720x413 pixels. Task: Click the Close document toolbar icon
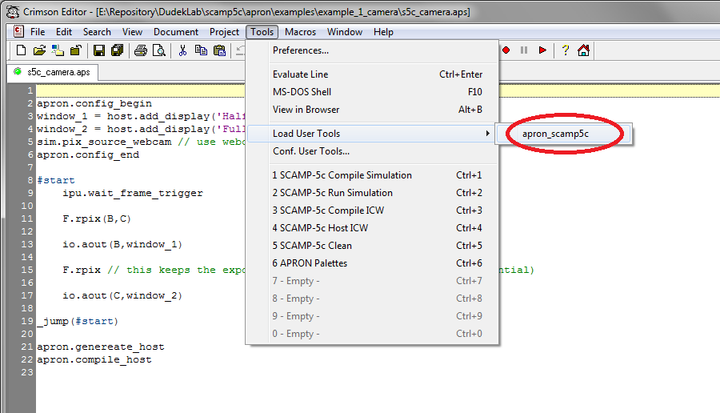click(x=76, y=51)
